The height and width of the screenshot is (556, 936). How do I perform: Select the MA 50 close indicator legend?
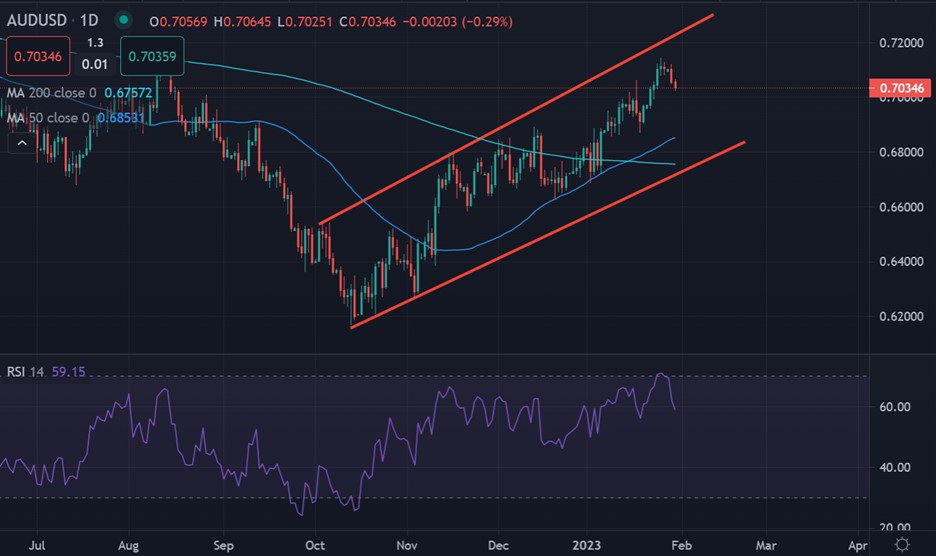click(48, 118)
